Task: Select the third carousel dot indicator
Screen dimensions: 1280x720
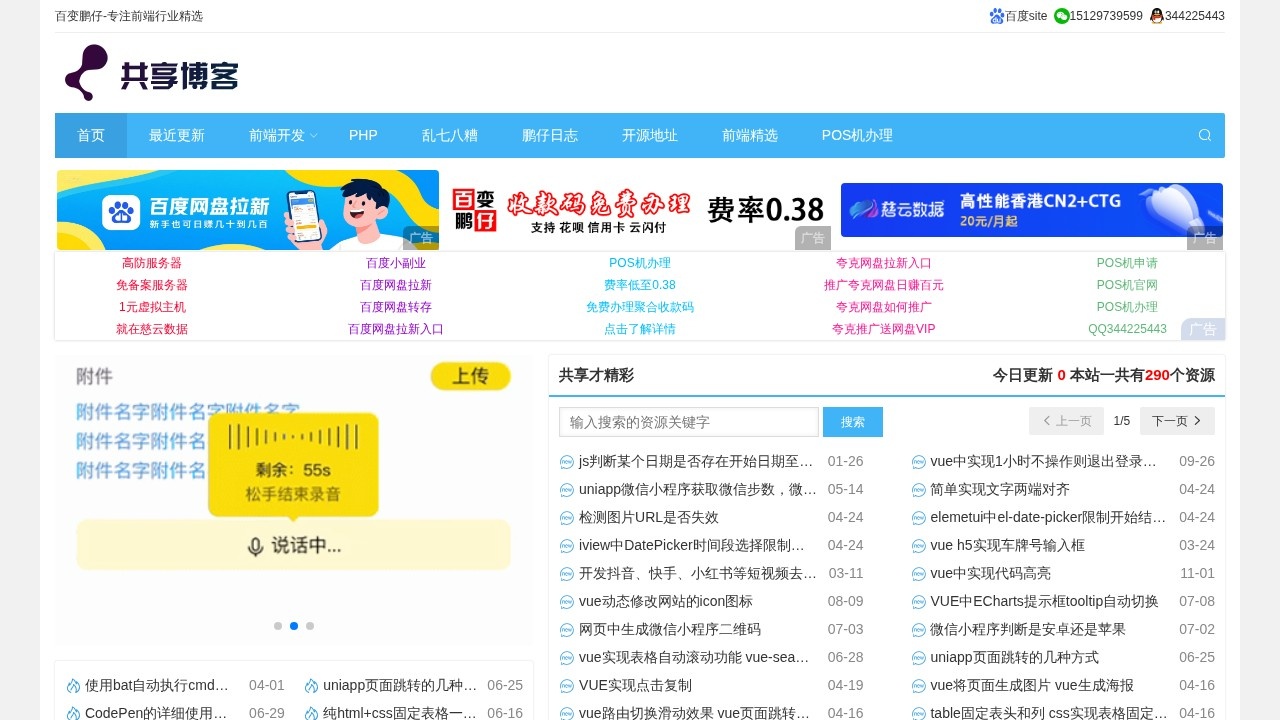Action: click(310, 626)
